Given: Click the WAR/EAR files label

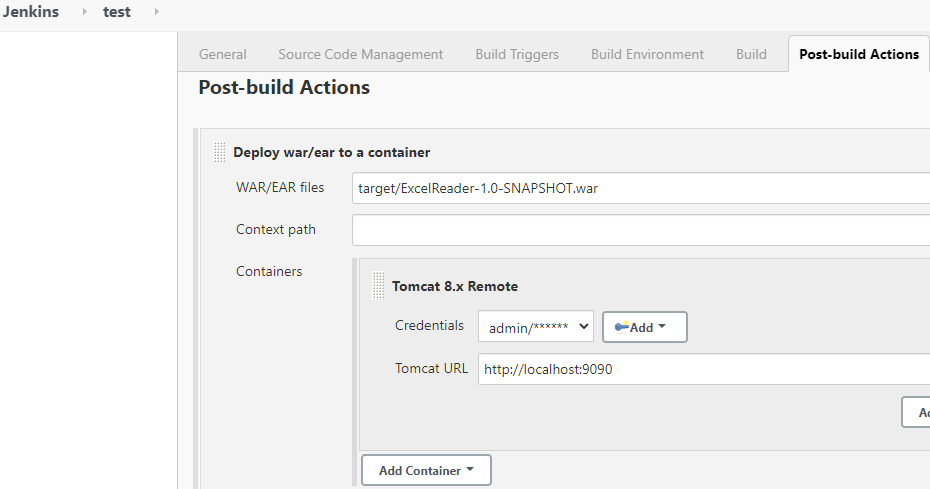Looking at the screenshot, I should click(x=280, y=188).
